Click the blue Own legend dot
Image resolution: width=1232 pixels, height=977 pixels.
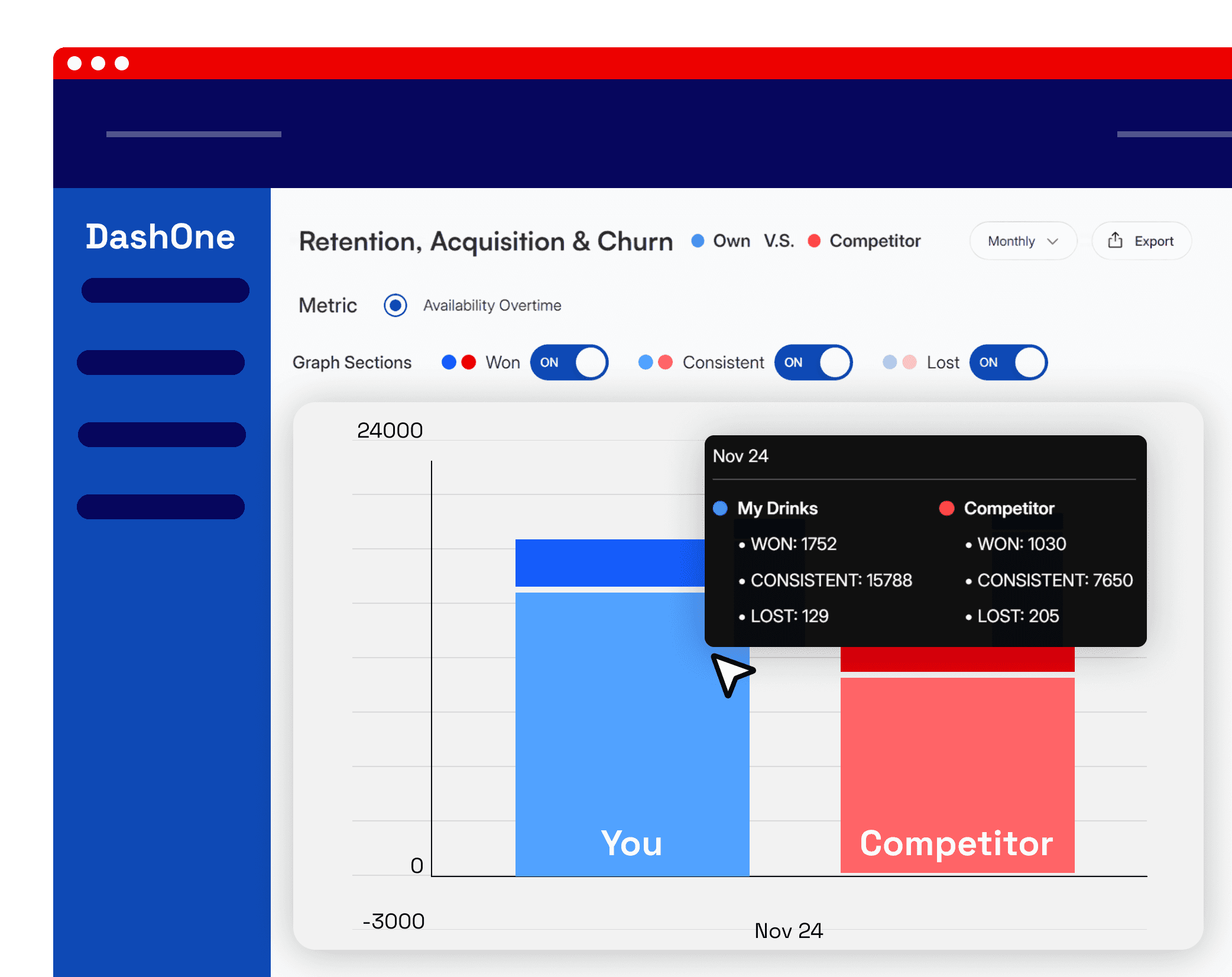pyautogui.click(x=698, y=241)
